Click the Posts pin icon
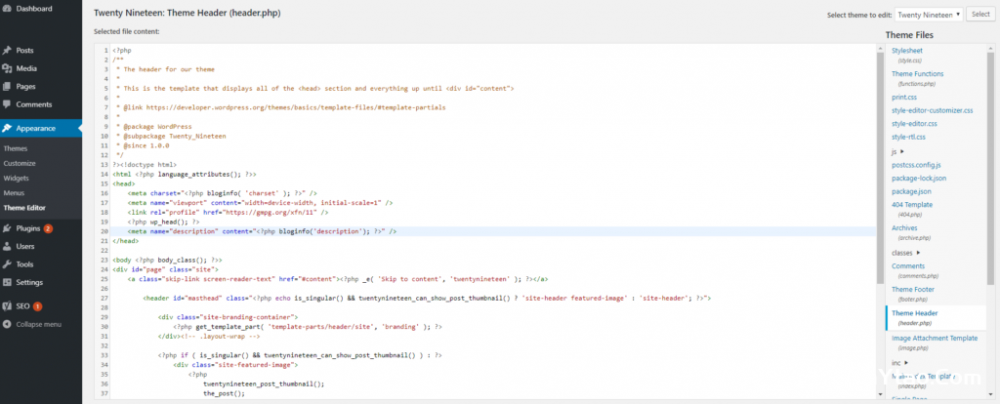This screenshot has height=404, width=1000. click(7, 50)
